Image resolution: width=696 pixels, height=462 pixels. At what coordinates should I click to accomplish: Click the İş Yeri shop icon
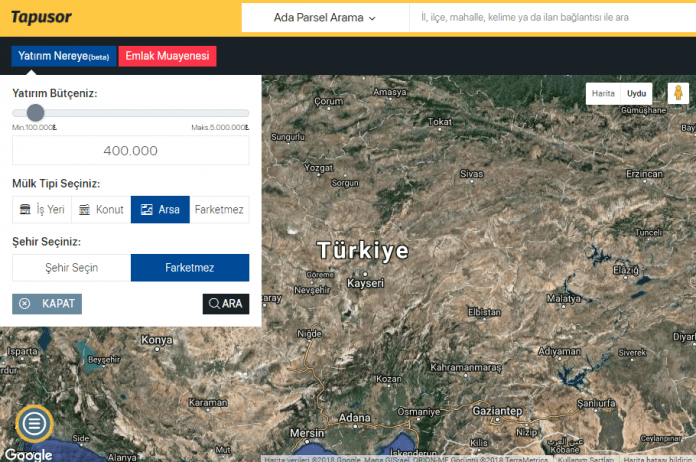pos(25,209)
